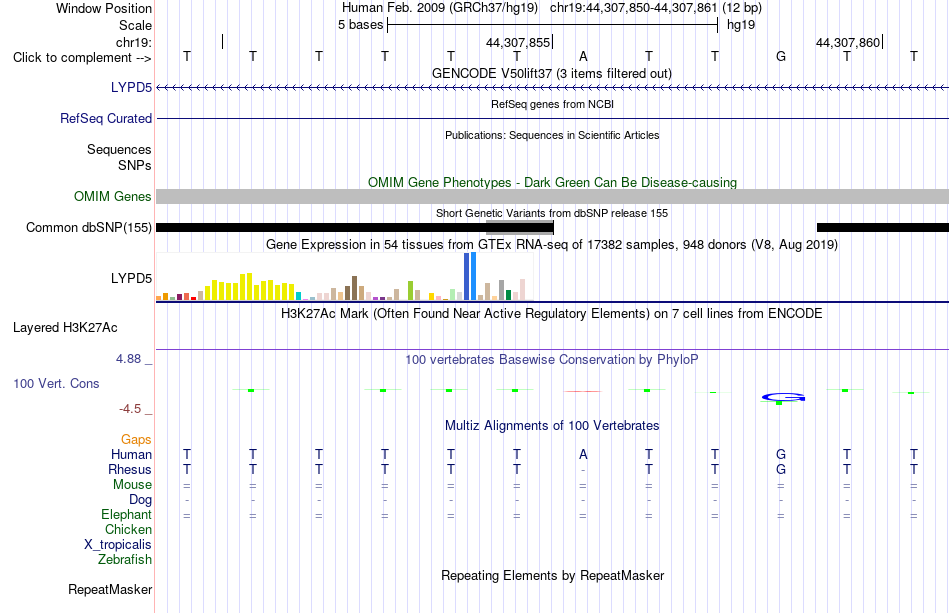Click the Dog species label

point(140,499)
